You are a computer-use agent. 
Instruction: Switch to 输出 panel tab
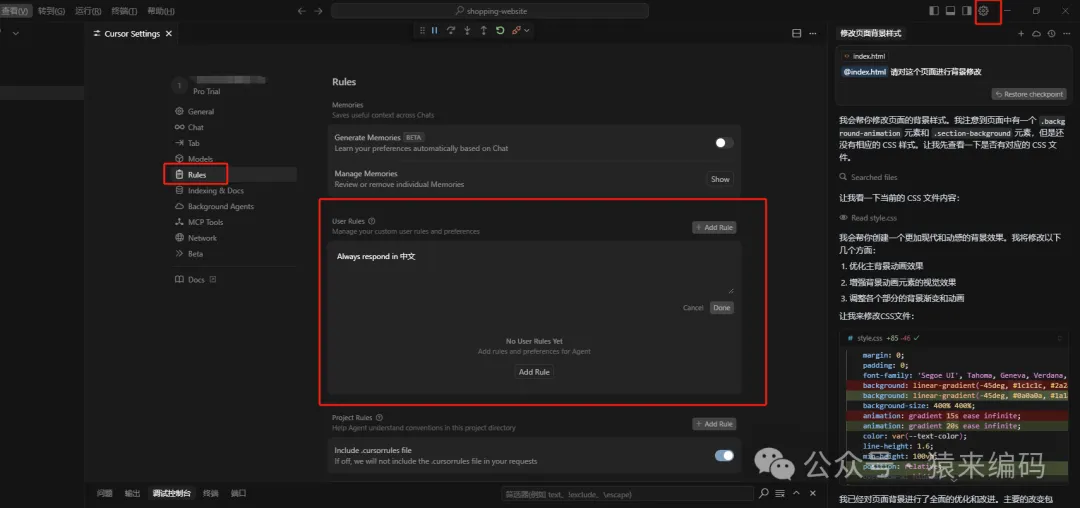click(x=132, y=494)
